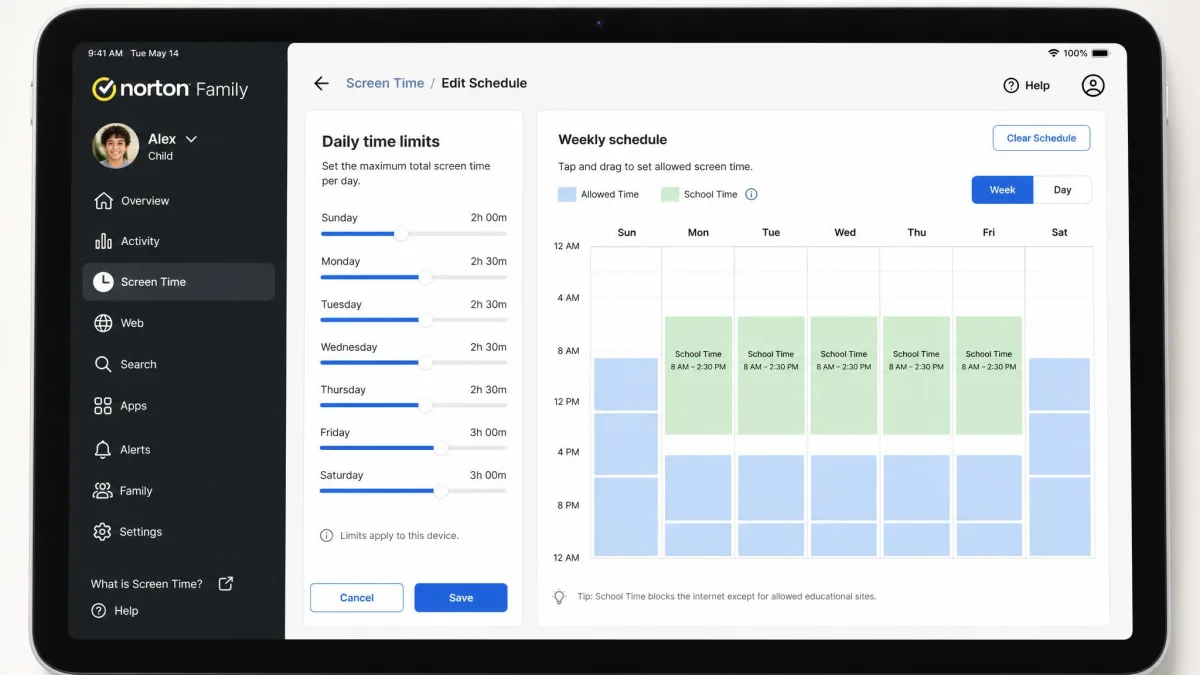Click the "9:41 AM" status bar time

(x=105, y=53)
